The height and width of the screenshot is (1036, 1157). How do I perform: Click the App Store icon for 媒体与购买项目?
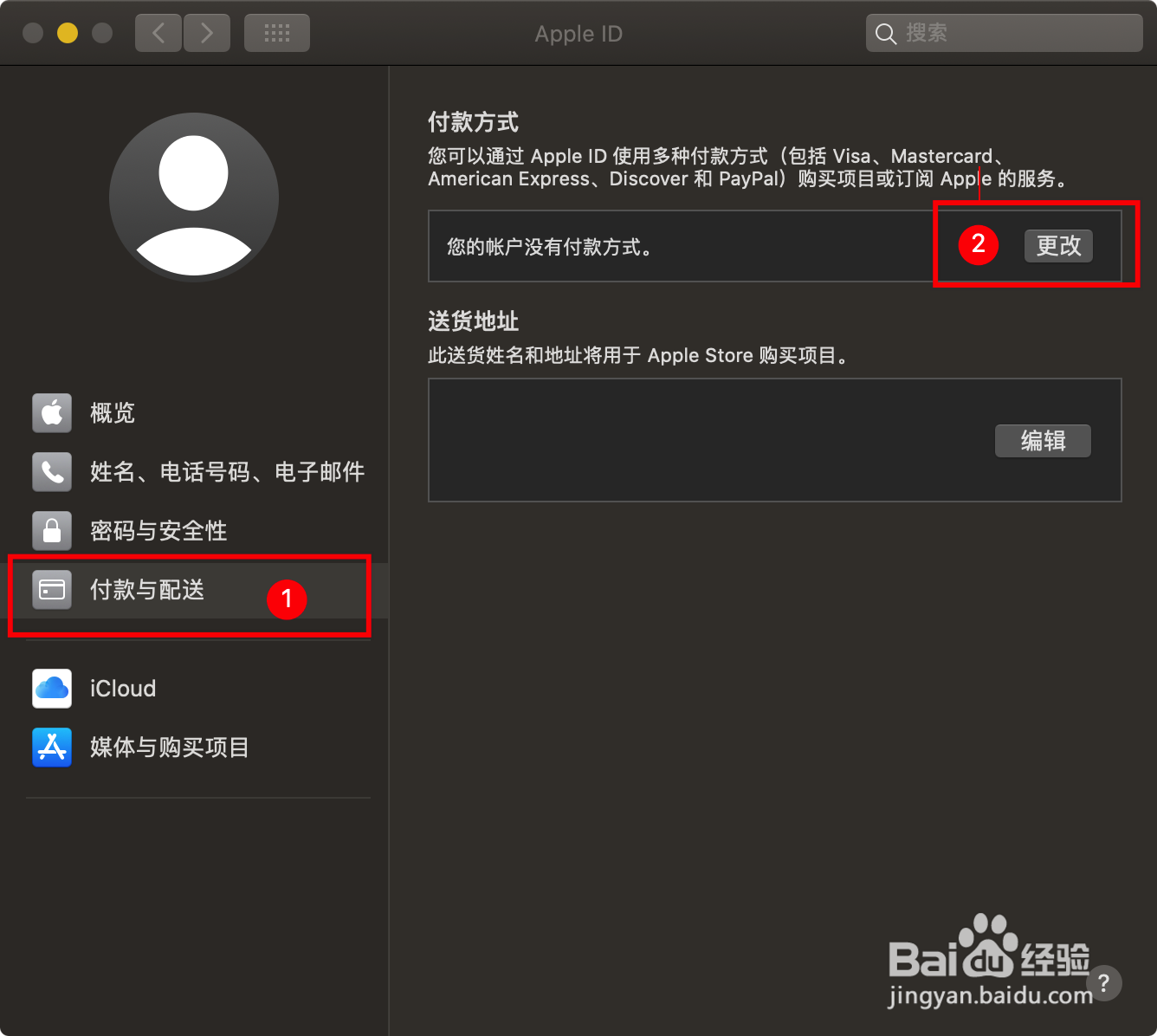52,748
